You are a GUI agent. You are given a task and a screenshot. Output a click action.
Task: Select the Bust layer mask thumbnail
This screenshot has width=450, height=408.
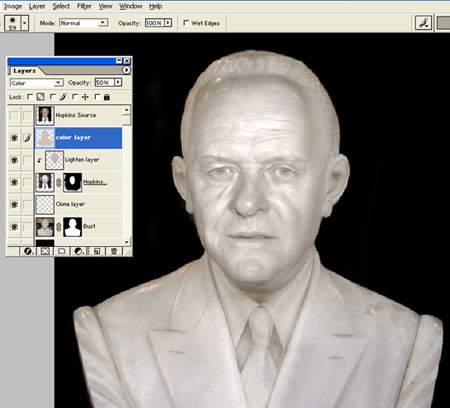(x=72, y=227)
